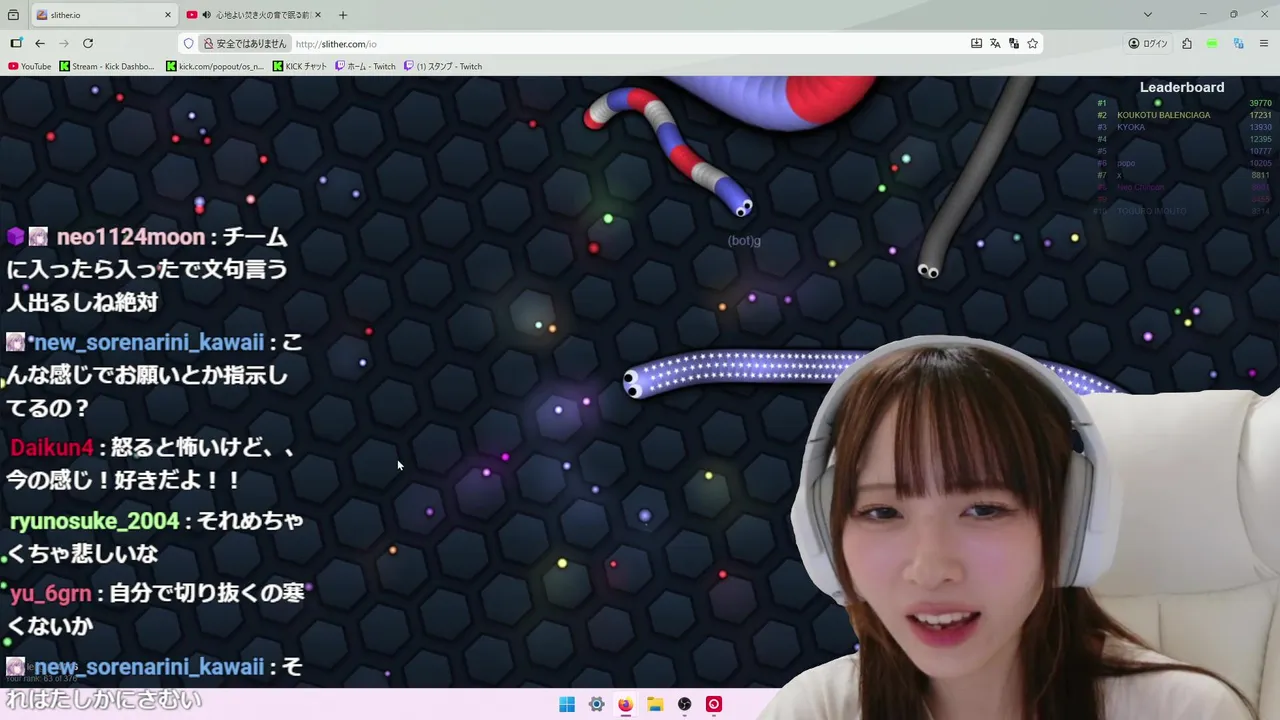1280x720 pixels.
Task: Click the top leaderboard score 39770
Action: (x=1260, y=103)
